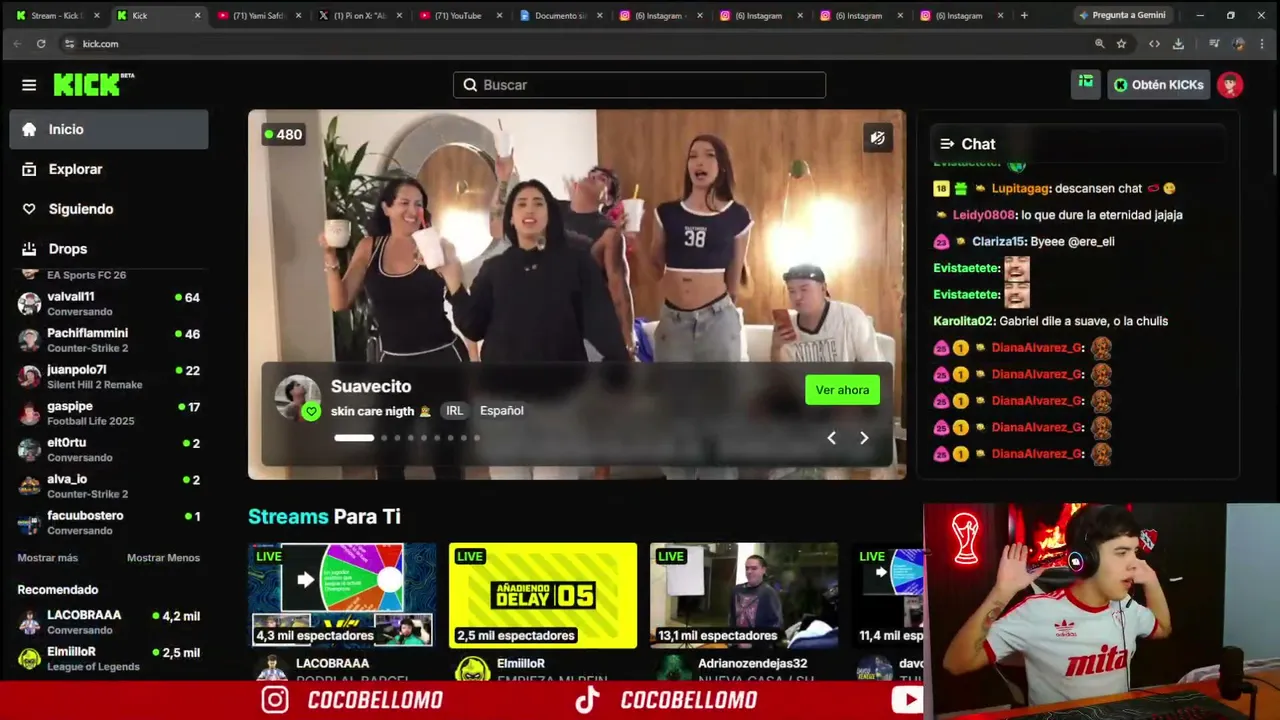The width and height of the screenshot is (1280, 720).
Task: Click the Ver ahora button
Action: [842, 390]
